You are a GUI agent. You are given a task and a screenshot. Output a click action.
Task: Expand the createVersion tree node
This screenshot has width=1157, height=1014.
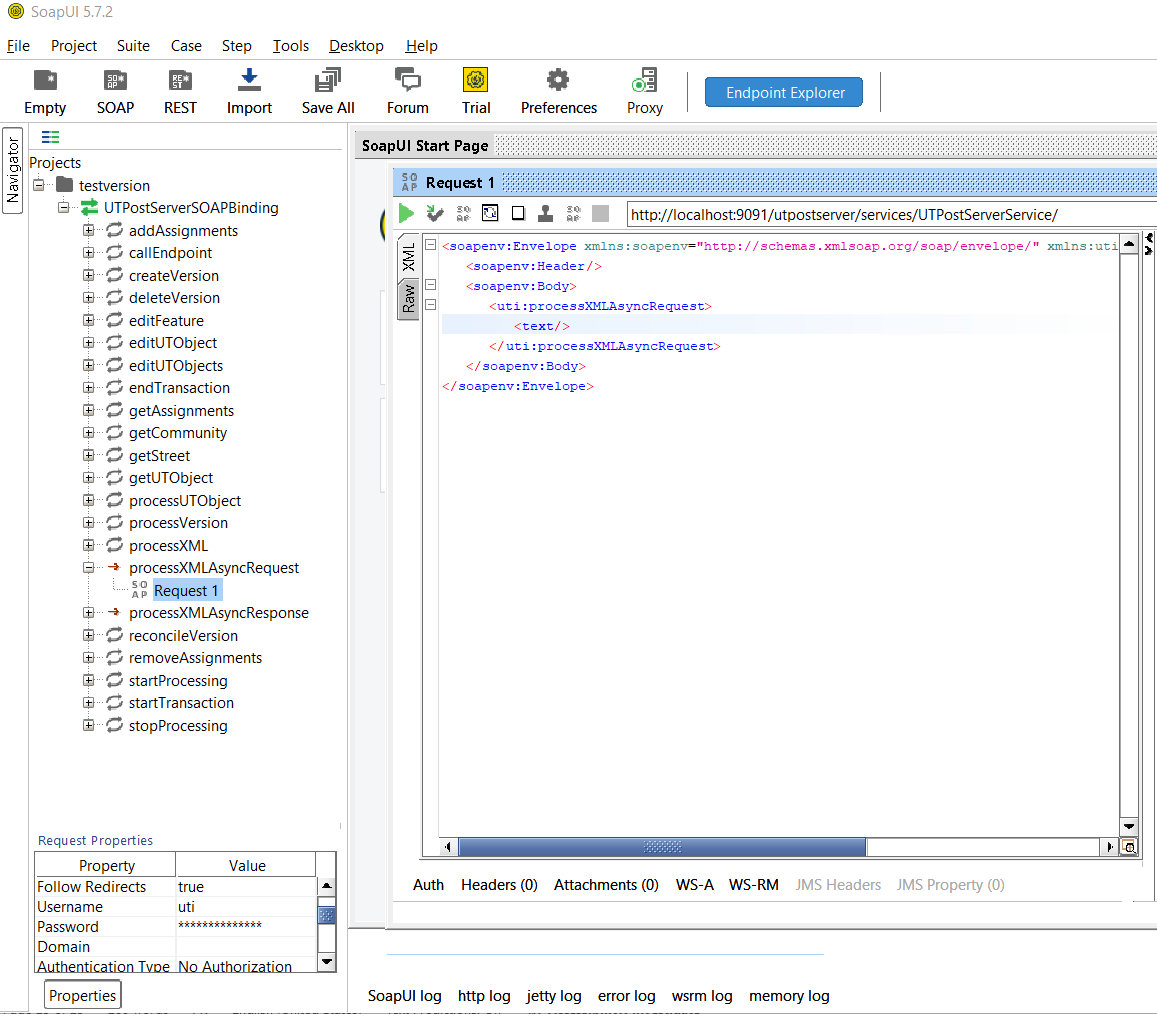[x=89, y=275]
